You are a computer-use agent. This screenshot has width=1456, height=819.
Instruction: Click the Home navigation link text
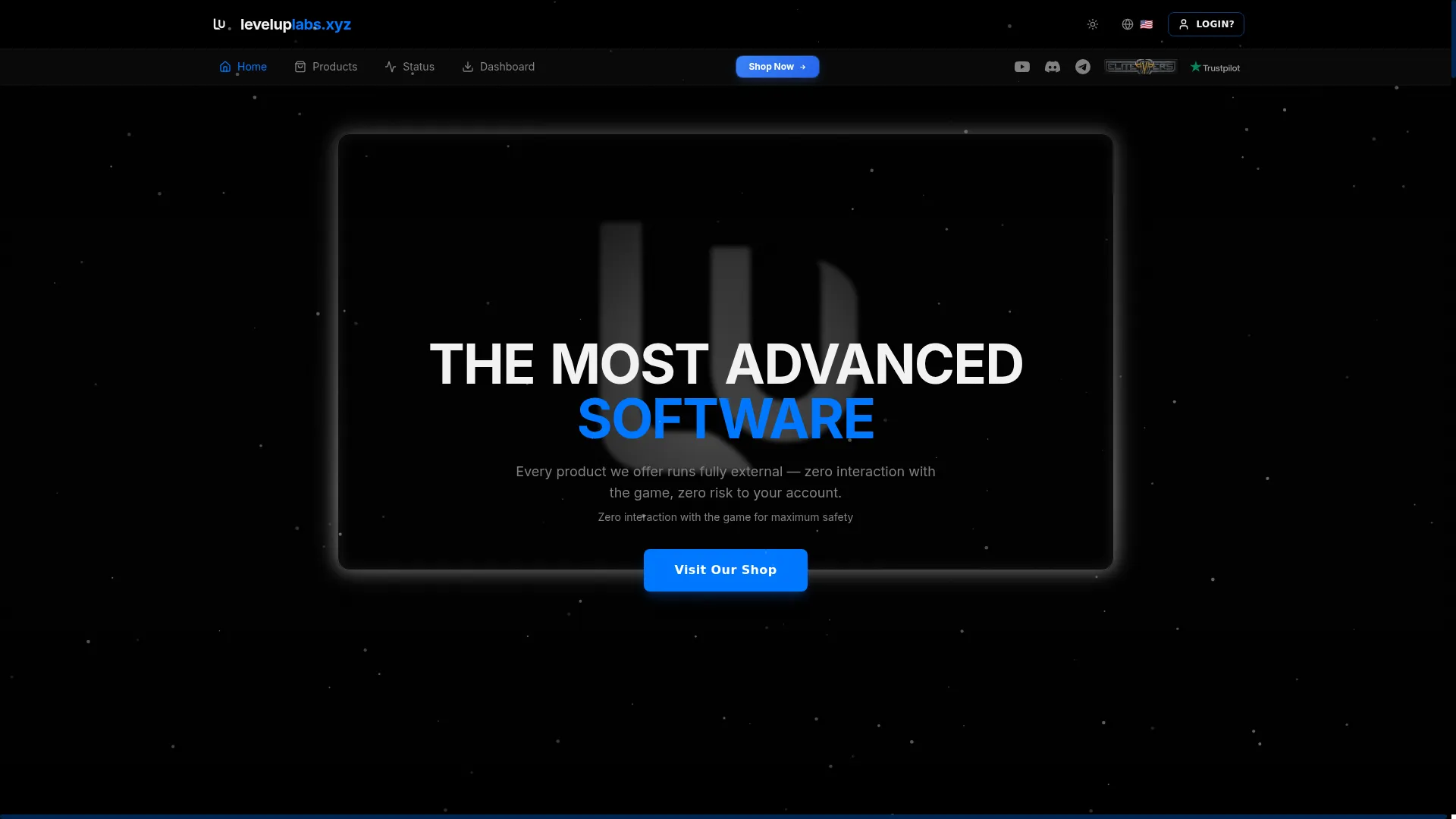point(252,67)
